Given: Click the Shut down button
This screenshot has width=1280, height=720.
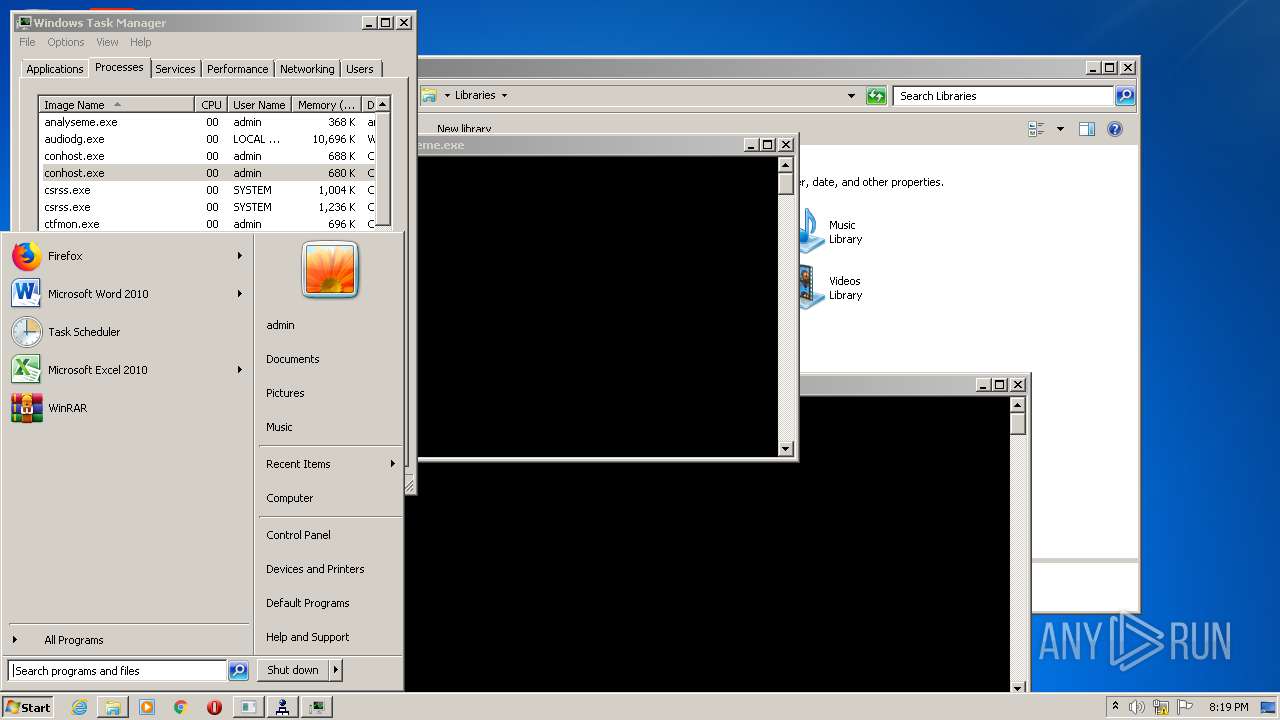Looking at the screenshot, I should click(293, 670).
